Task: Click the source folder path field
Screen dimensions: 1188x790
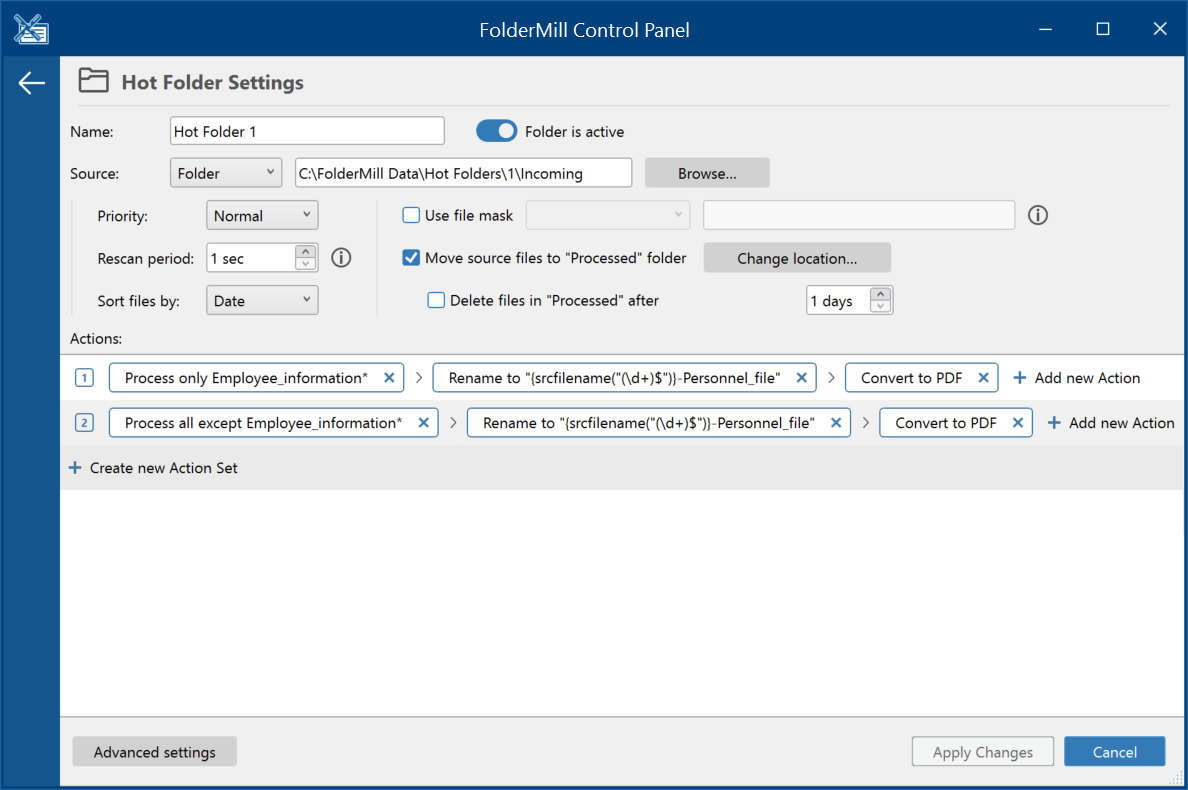Action: [x=463, y=173]
